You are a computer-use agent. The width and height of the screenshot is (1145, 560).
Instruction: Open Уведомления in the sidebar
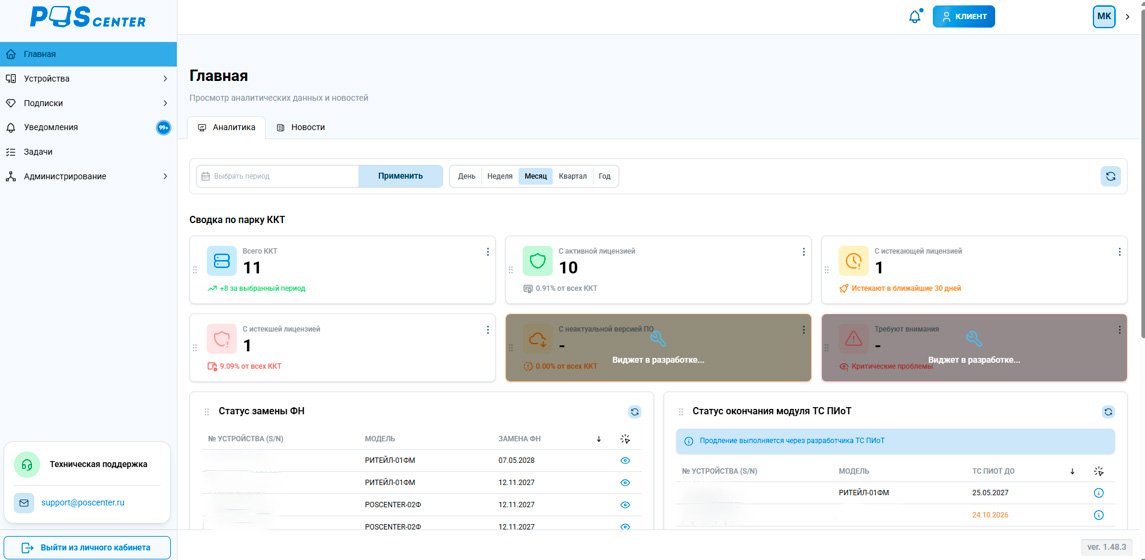[88, 127]
